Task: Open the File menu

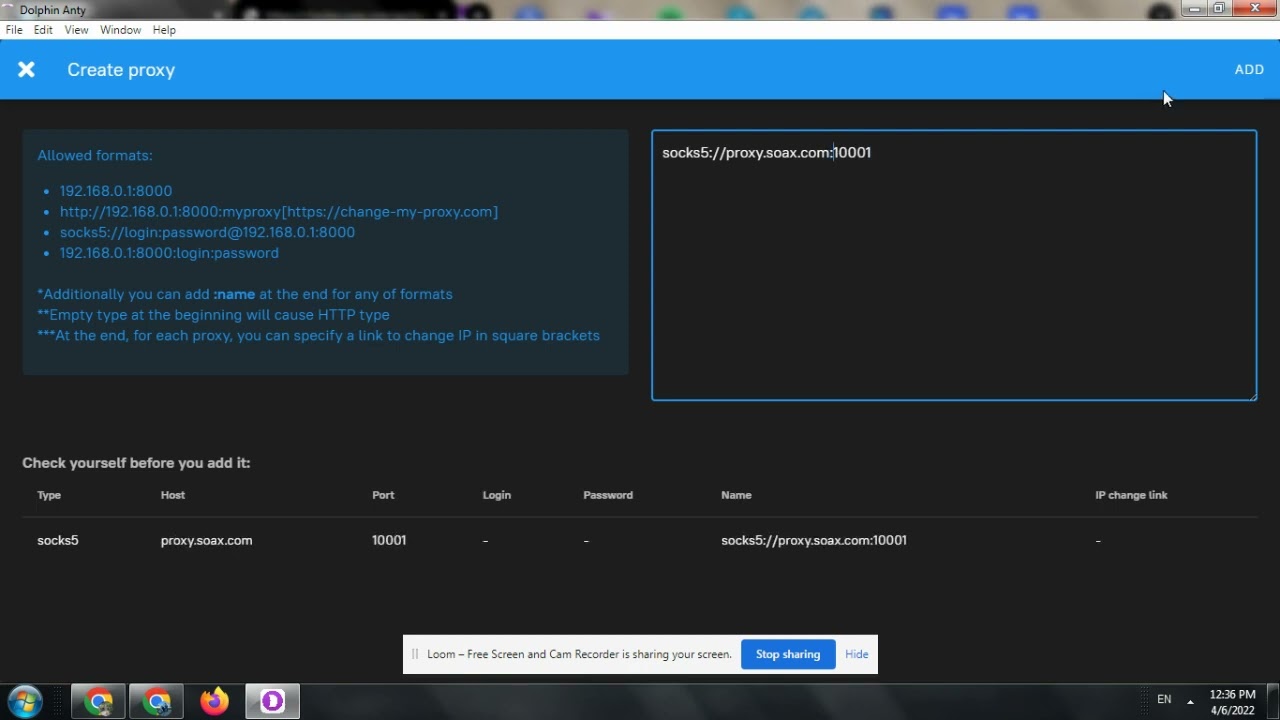Action: (x=14, y=30)
